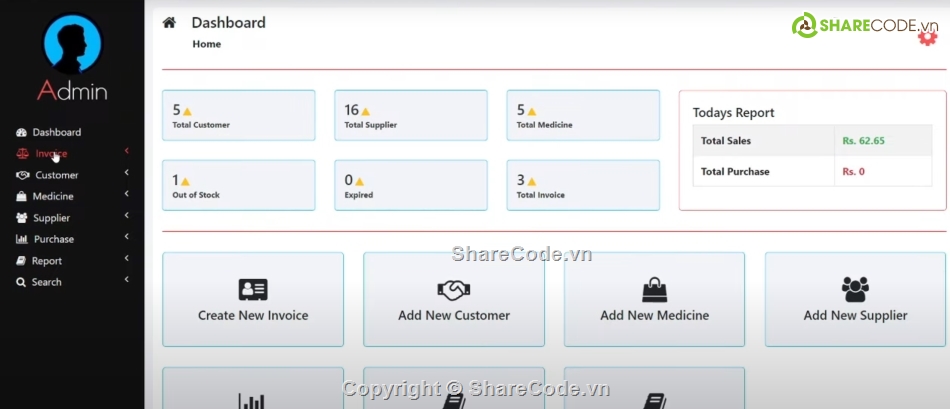Click the warning triangle next to Total Customer count
Screen dimensions: 950x409
[187, 111]
